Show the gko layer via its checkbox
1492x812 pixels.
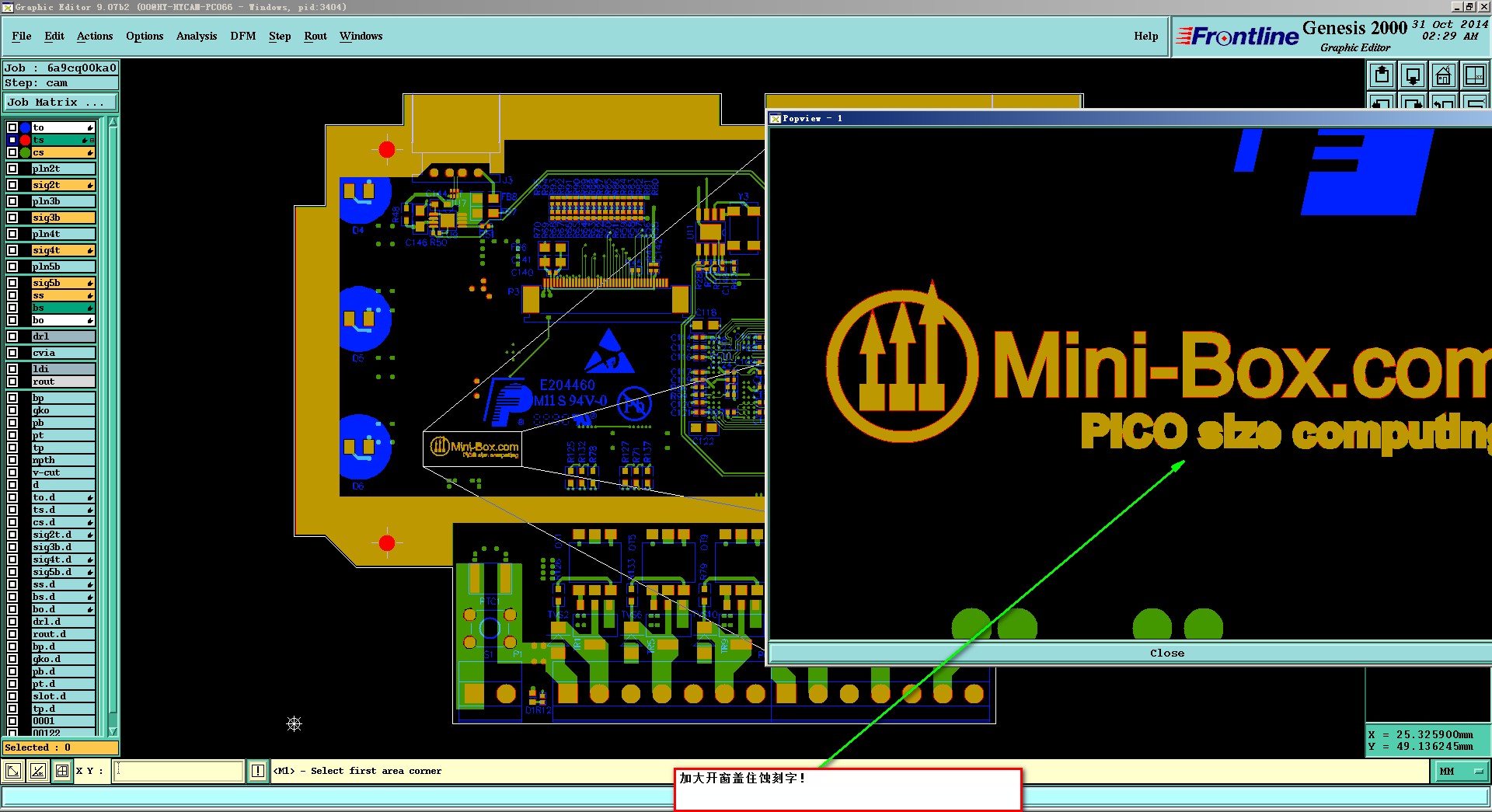pyautogui.click(x=12, y=410)
